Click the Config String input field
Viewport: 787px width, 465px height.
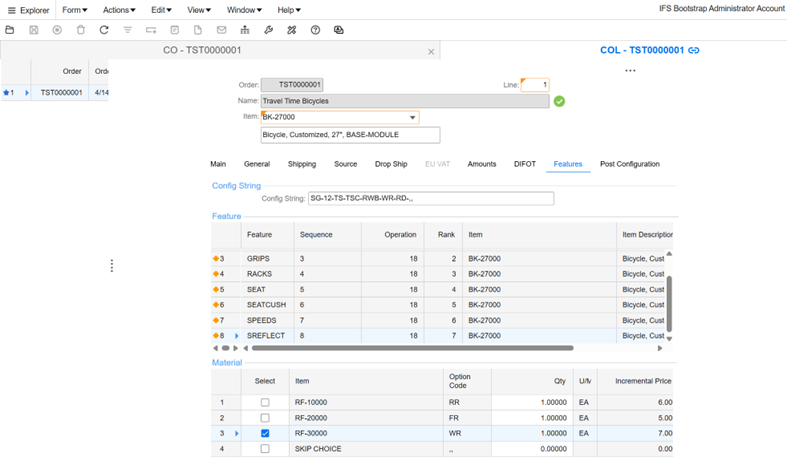click(430, 198)
